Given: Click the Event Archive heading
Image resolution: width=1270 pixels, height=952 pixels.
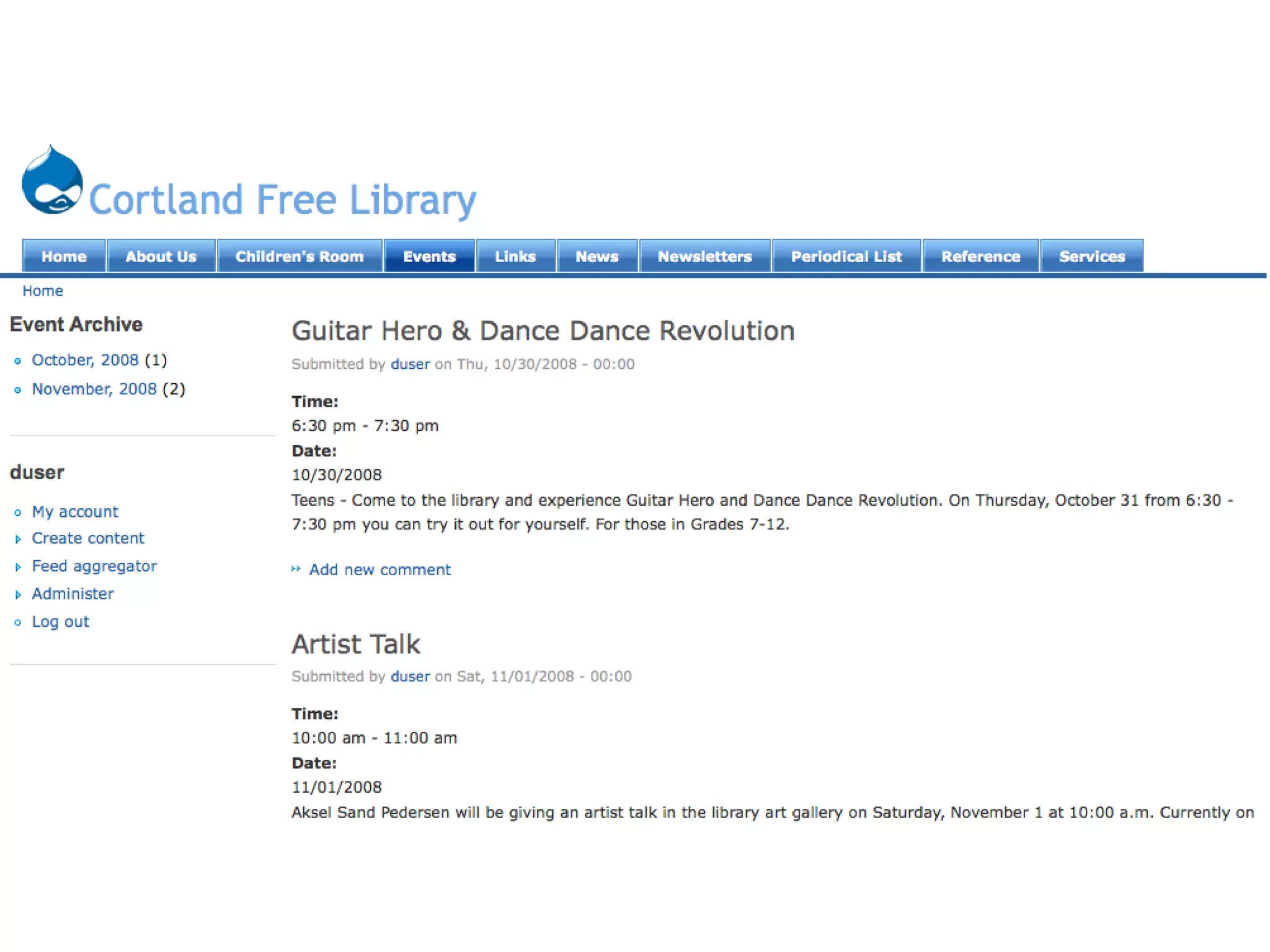Looking at the screenshot, I should click(x=76, y=324).
